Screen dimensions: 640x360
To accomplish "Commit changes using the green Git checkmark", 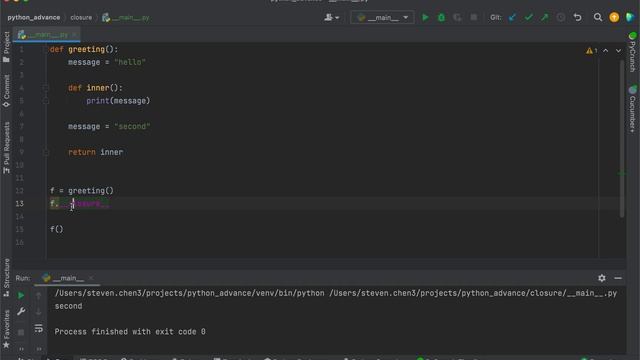I will (x=529, y=18).
